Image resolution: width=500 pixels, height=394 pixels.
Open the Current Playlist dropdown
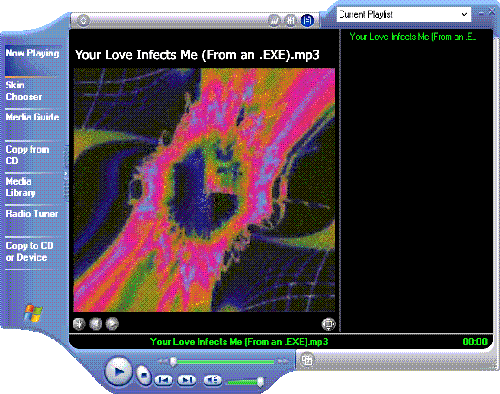[404, 15]
